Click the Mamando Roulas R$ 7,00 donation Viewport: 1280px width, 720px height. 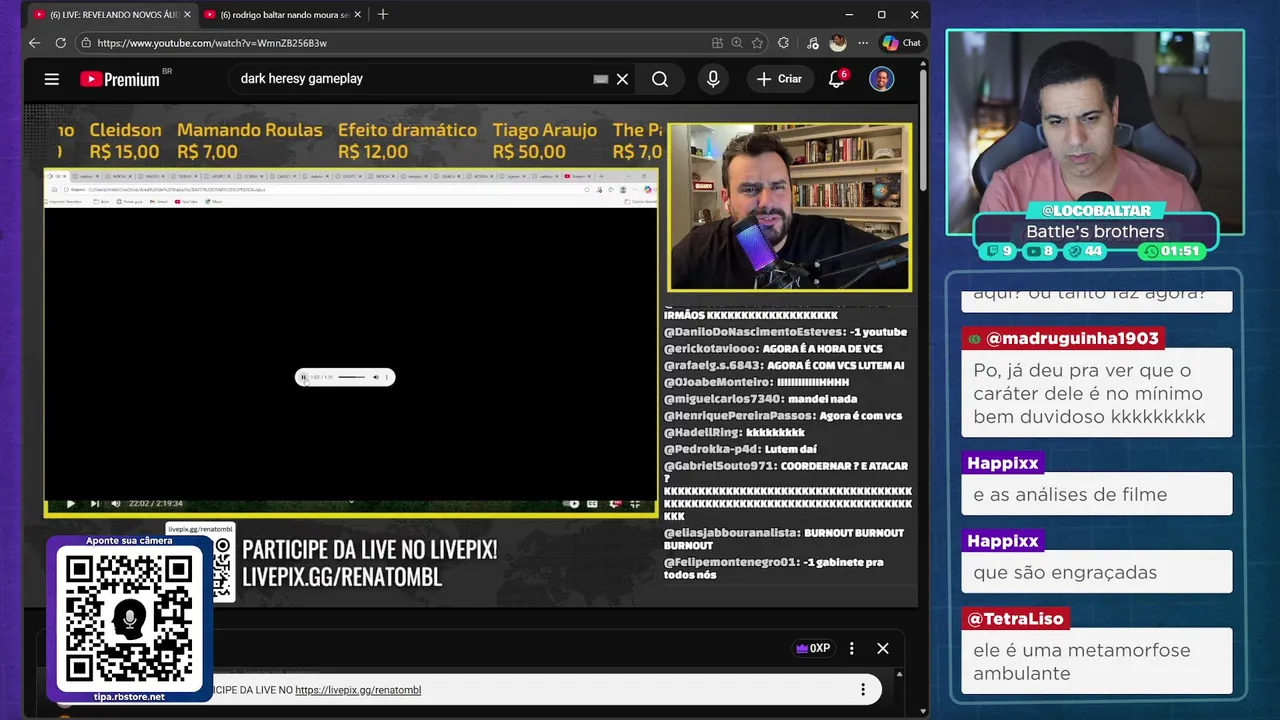pos(249,141)
